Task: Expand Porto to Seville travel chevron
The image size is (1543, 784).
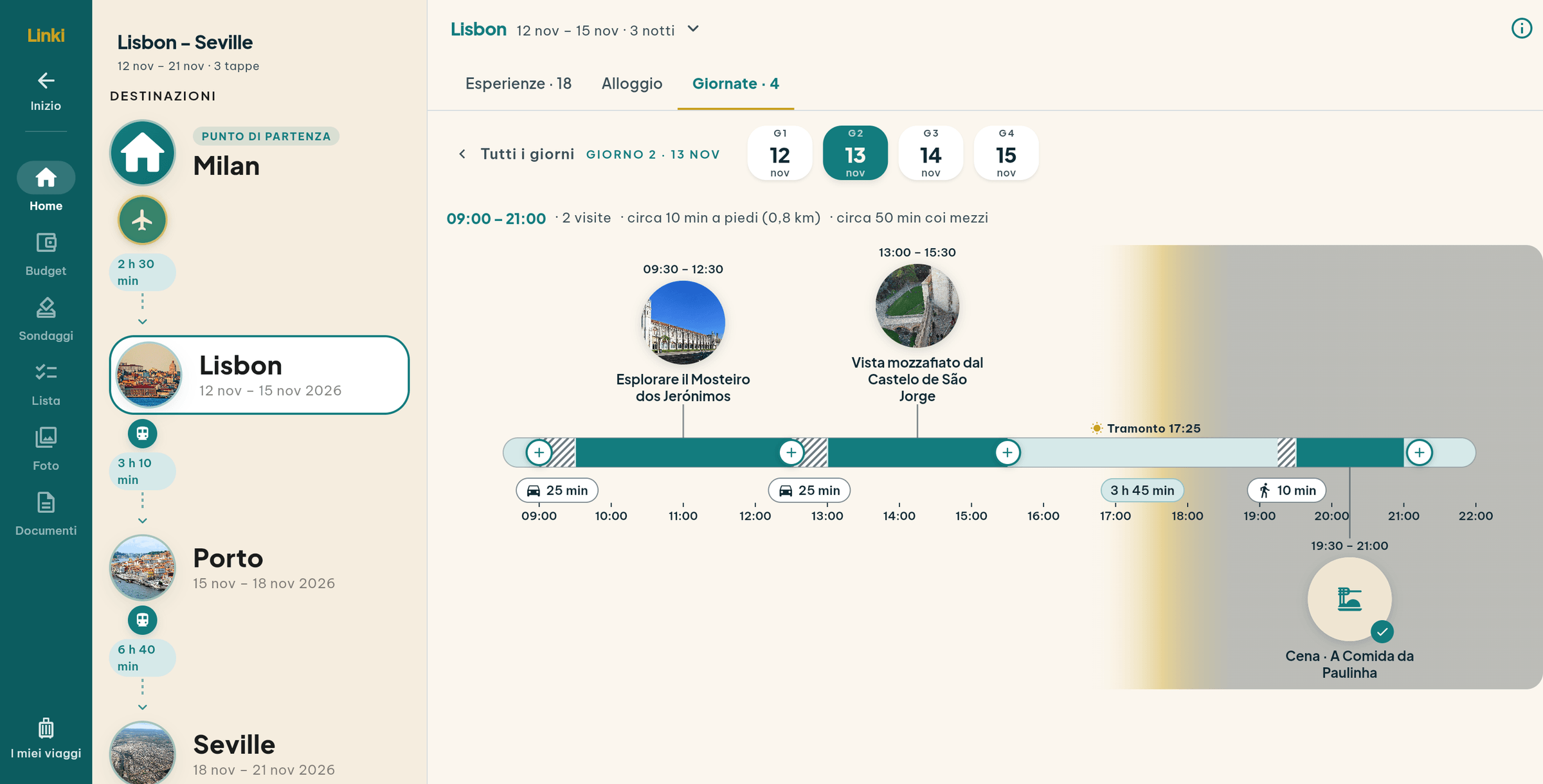Action: 142,707
